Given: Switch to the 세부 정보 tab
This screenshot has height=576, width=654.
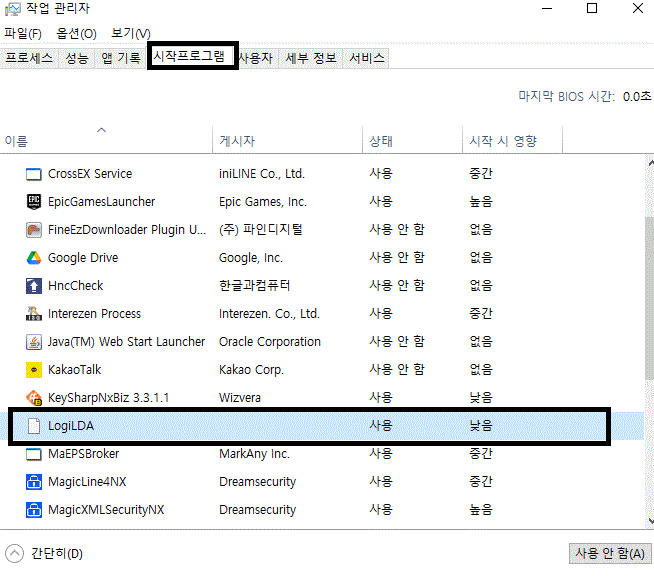Looking at the screenshot, I should coord(311,58).
